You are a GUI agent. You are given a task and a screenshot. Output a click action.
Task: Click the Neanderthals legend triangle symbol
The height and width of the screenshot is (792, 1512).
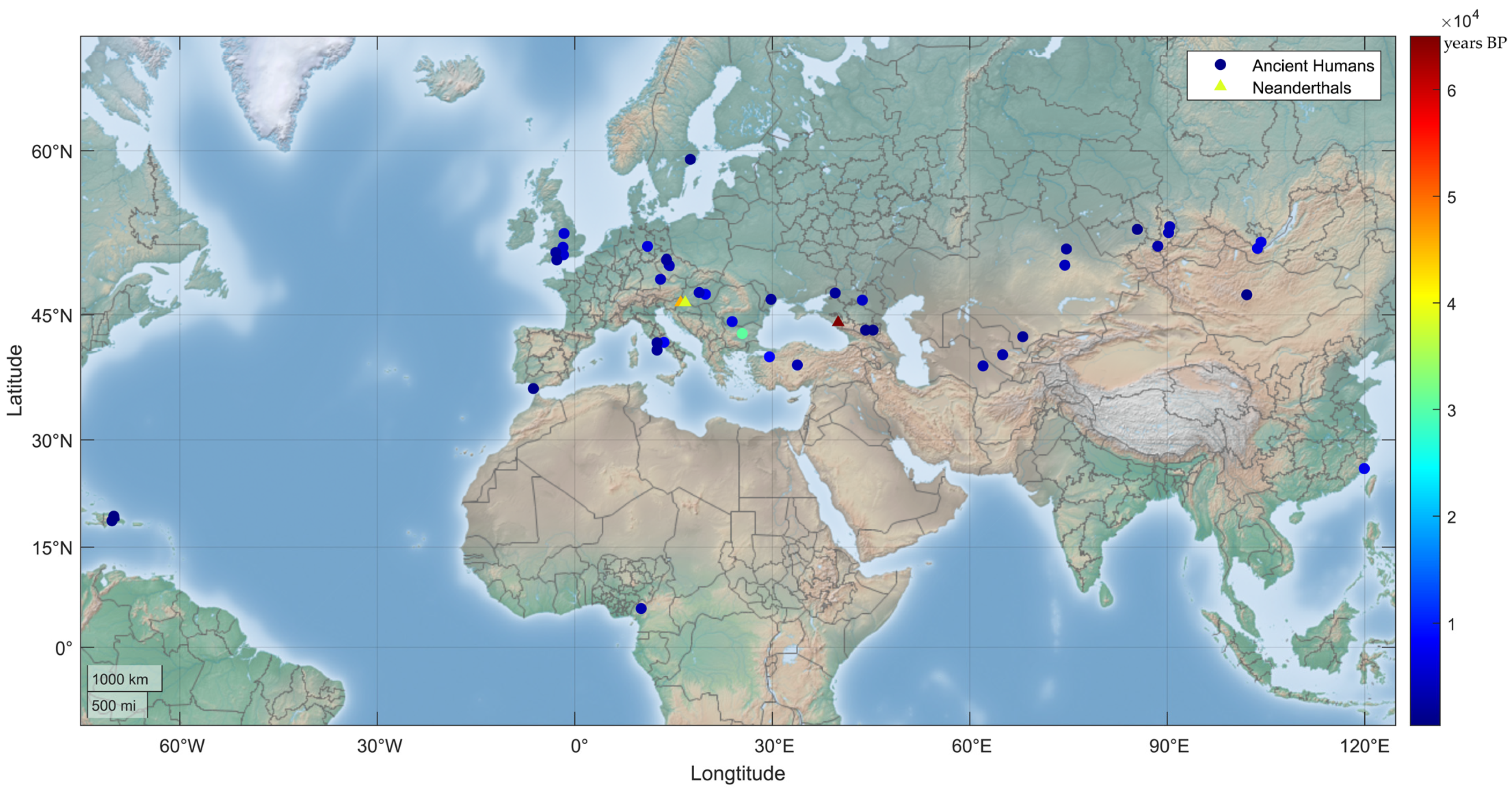coord(1220,86)
